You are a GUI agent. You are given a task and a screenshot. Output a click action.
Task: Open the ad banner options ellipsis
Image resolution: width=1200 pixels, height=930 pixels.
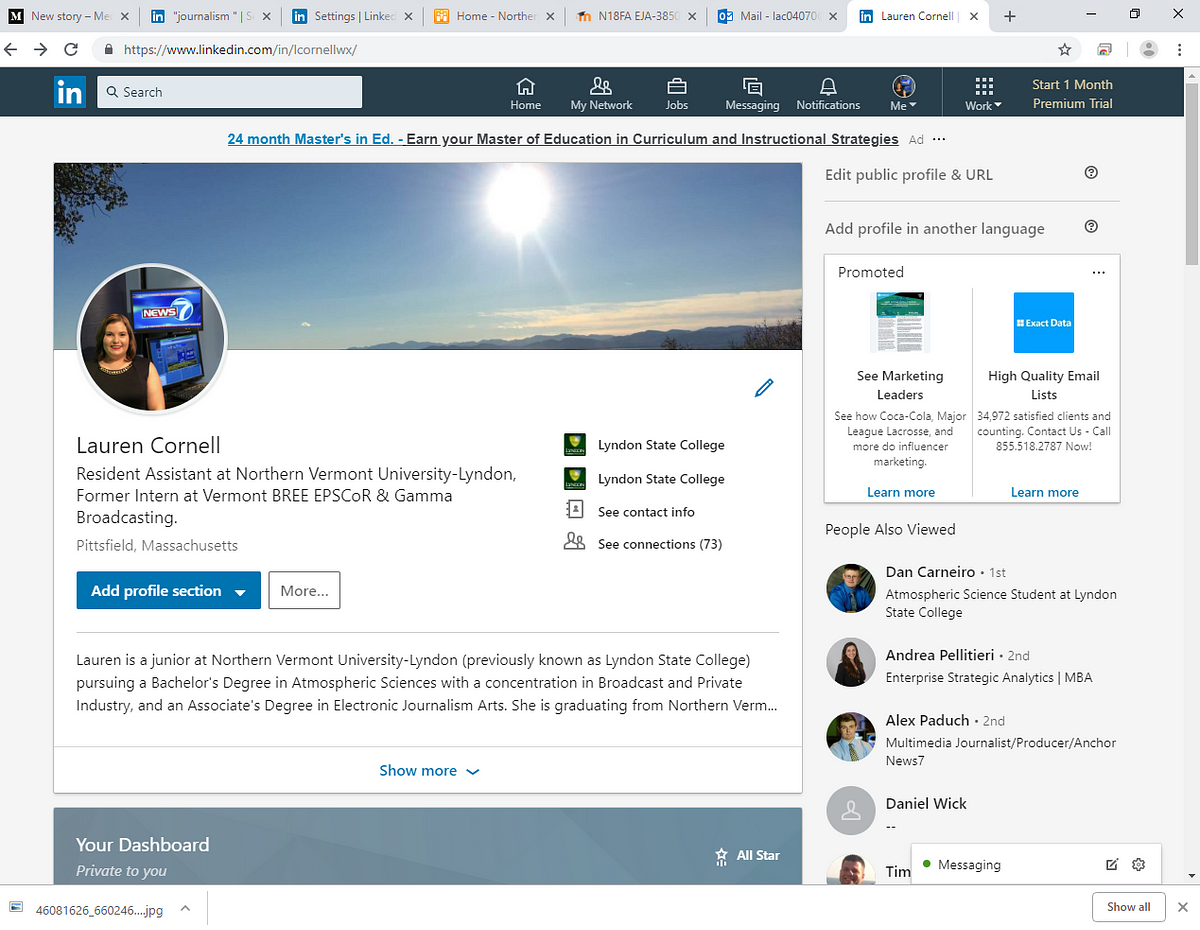(938, 139)
